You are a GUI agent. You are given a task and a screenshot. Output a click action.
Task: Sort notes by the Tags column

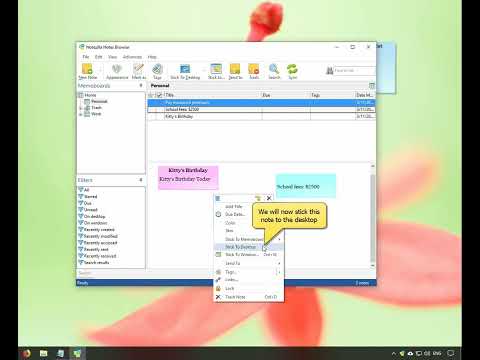point(332,95)
